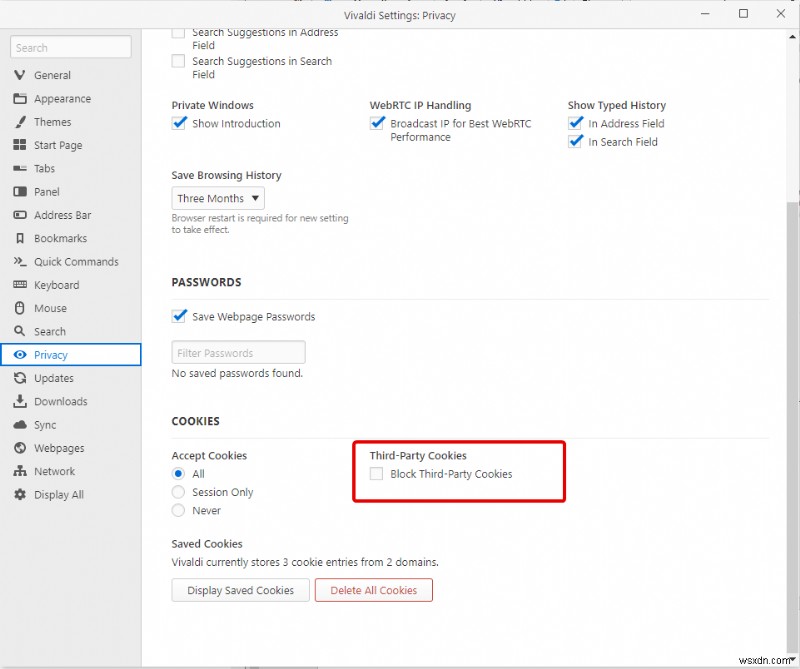Enable Search Suggestions in Address Field

pyautogui.click(x=178, y=33)
